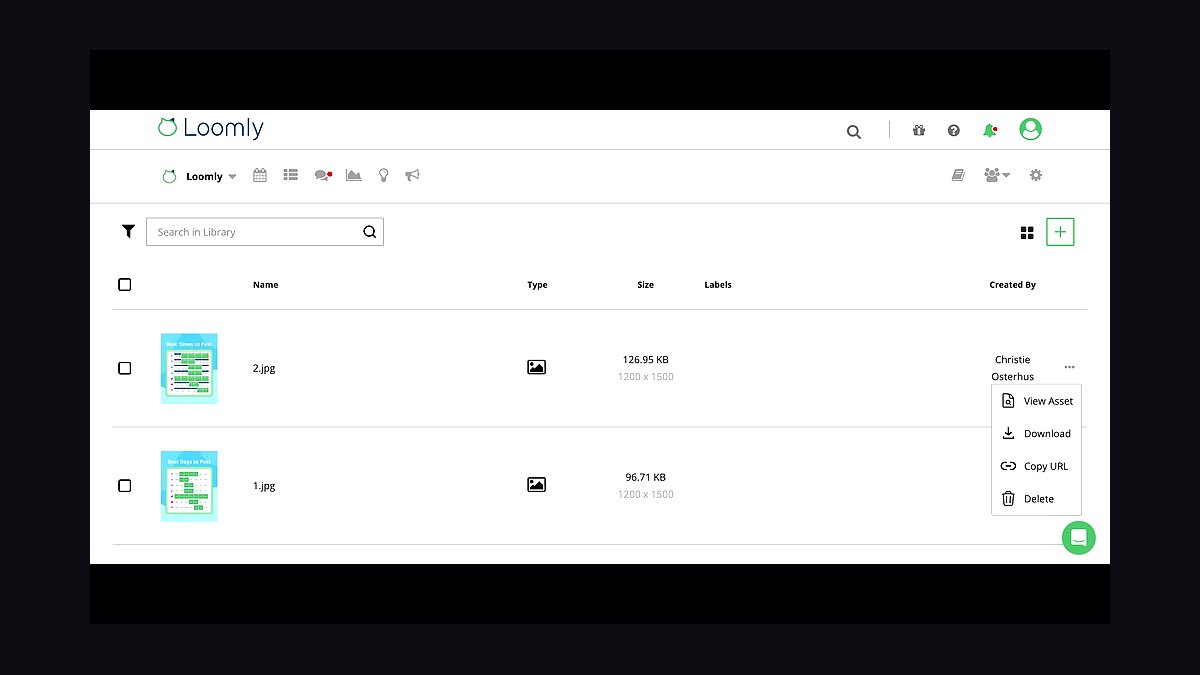Open the library book icon
This screenshot has width=1200, height=675.
tap(958, 175)
